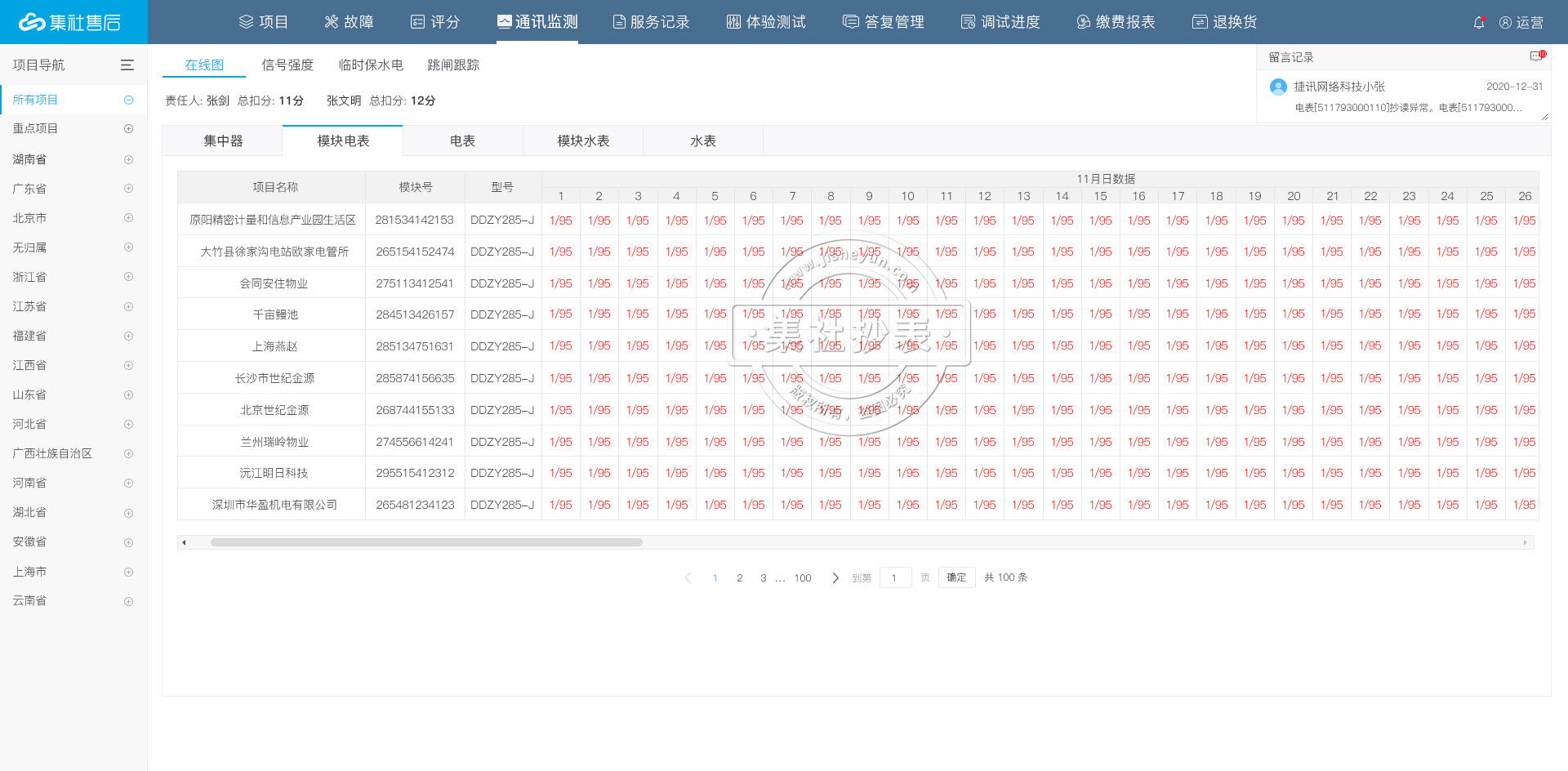1568x771 pixels.
Task: Open the 运营 user account icon
Action: coord(1505,23)
